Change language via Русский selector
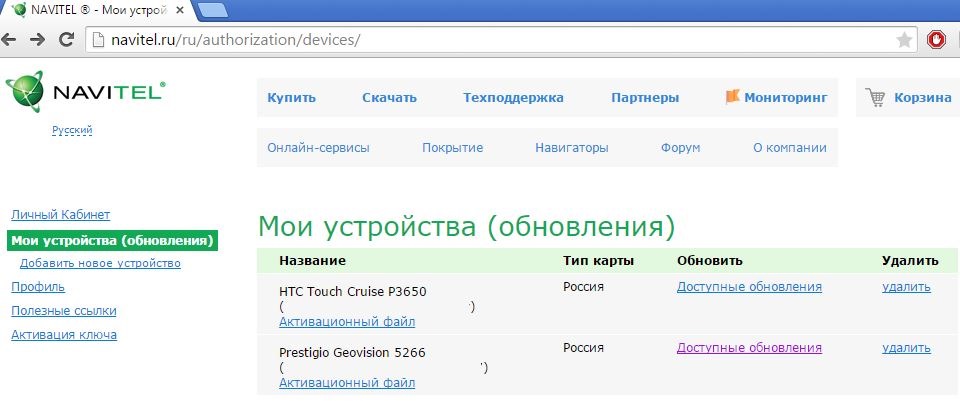Viewport: 960px width, 401px height. 72,130
